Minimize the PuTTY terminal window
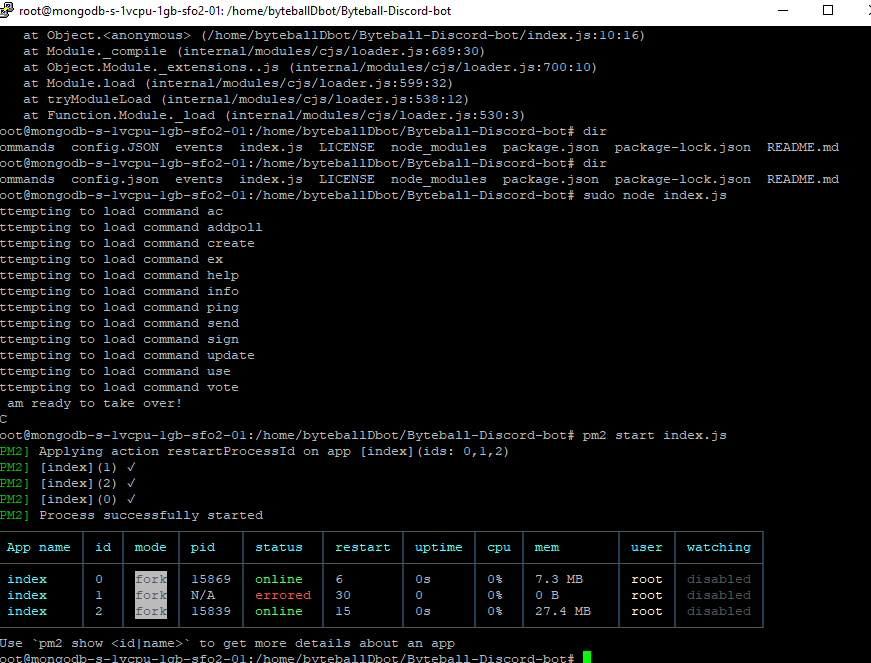 [x=783, y=11]
